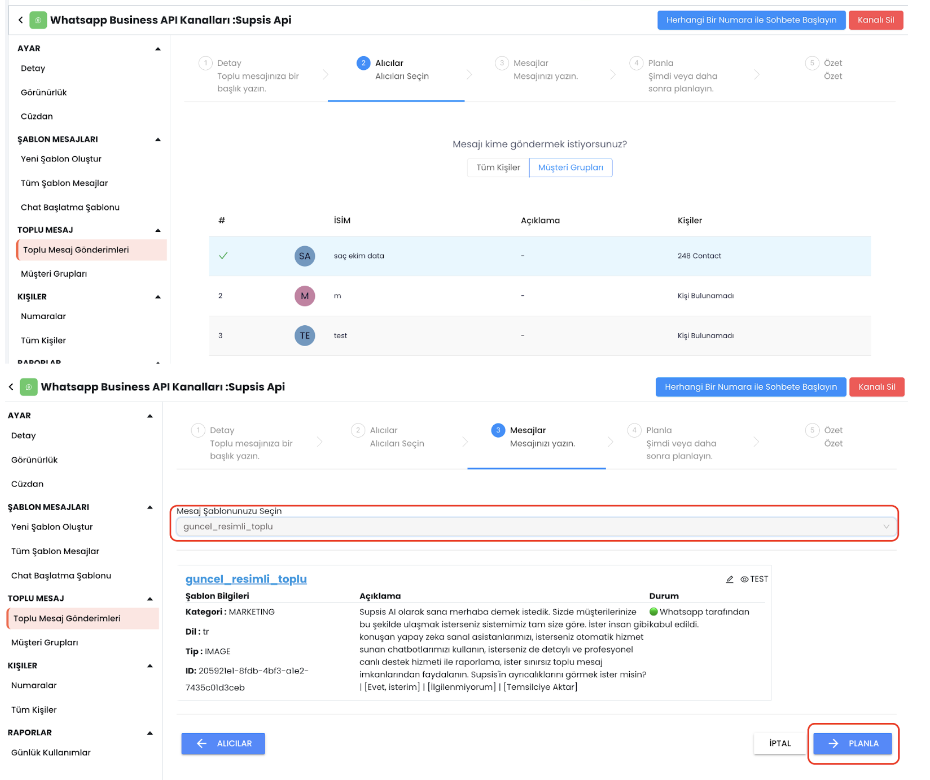This screenshot has width=930, height=780.
Task: Click the SA avatar of saç ekim data
Action: pos(304,256)
